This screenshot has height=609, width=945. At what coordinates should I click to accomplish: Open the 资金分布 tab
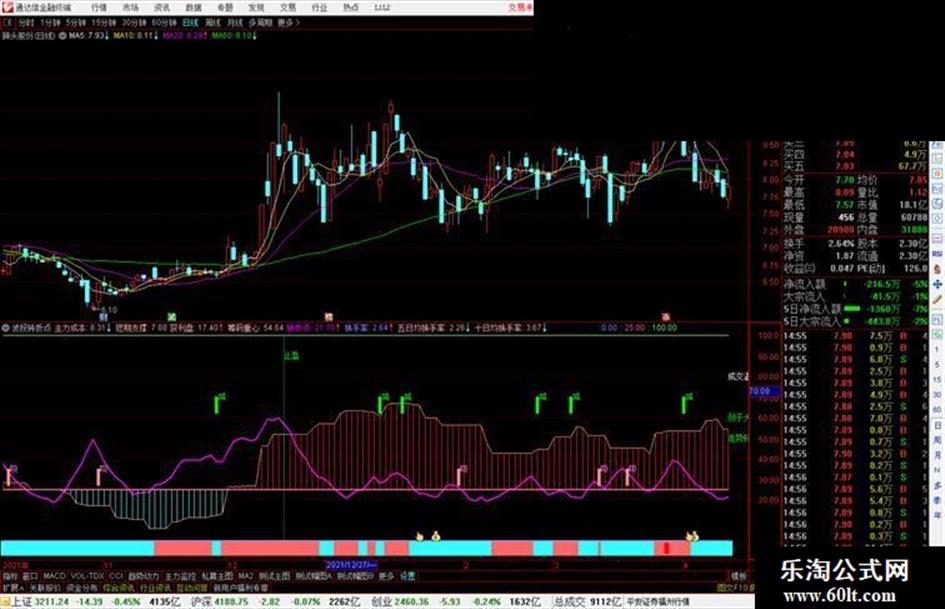[82, 587]
